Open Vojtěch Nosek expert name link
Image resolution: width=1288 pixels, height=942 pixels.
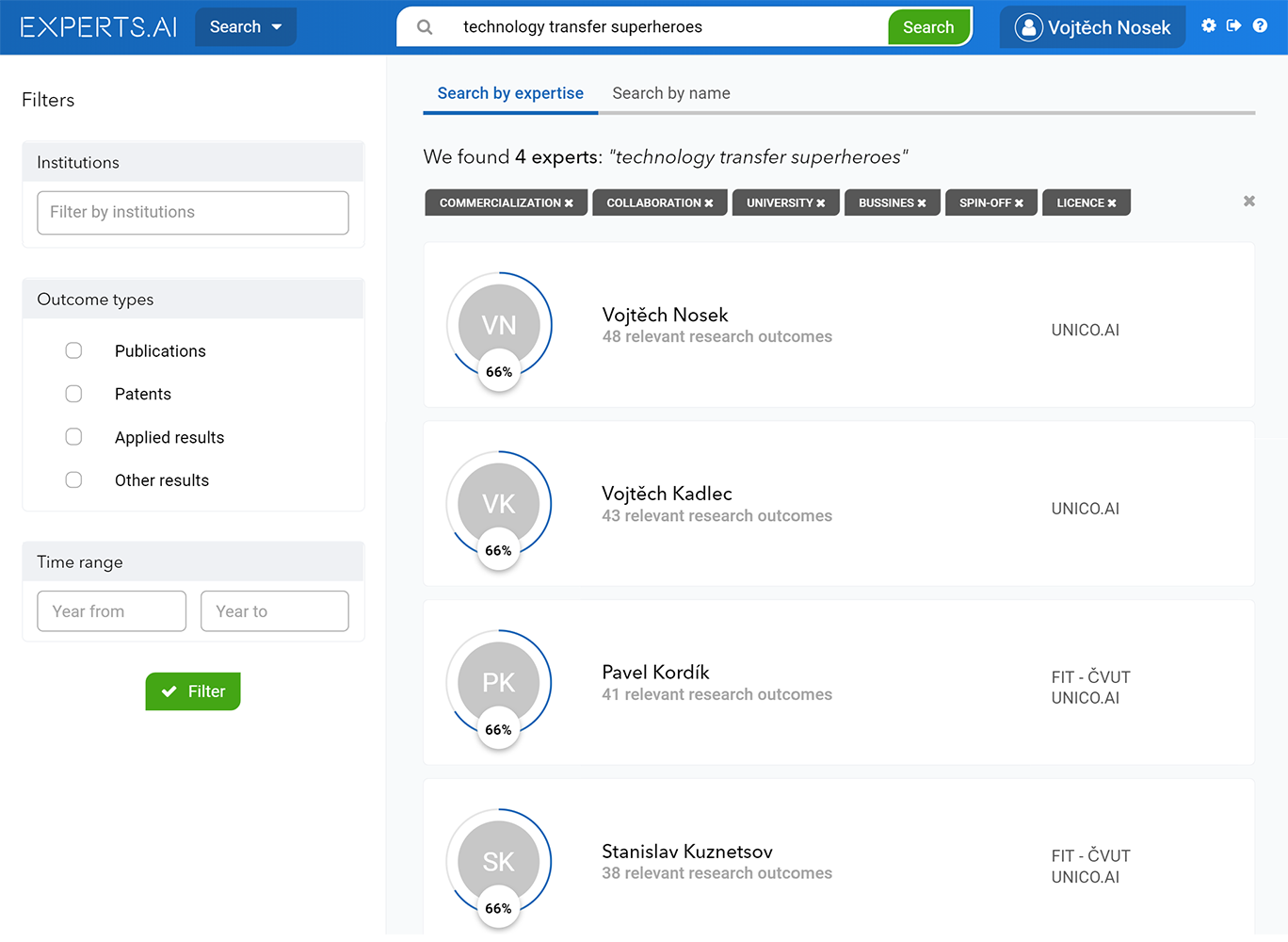(665, 315)
